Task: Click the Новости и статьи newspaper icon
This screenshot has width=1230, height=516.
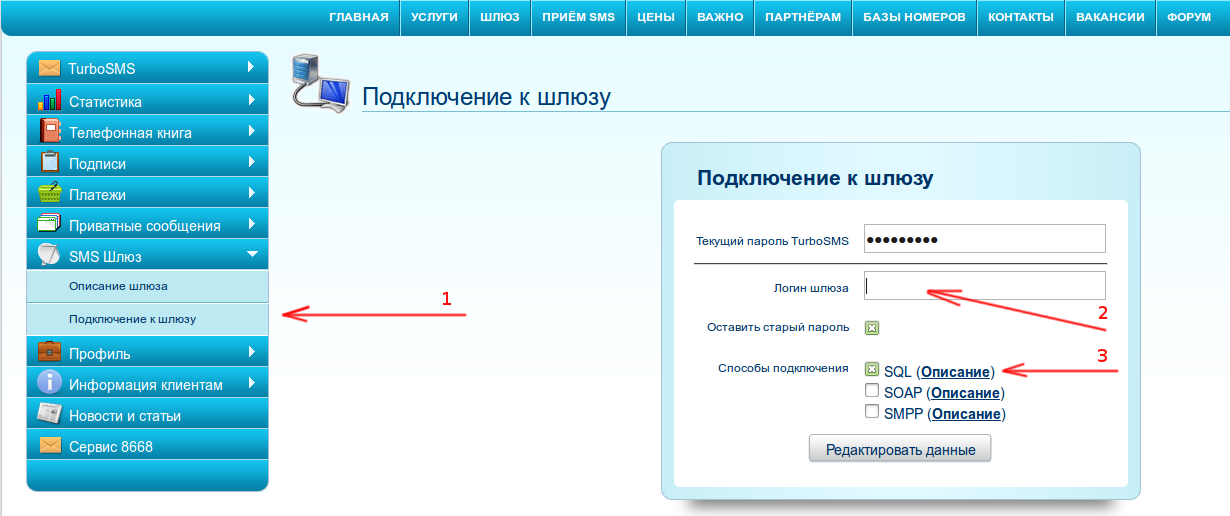Action: [x=49, y=414]
